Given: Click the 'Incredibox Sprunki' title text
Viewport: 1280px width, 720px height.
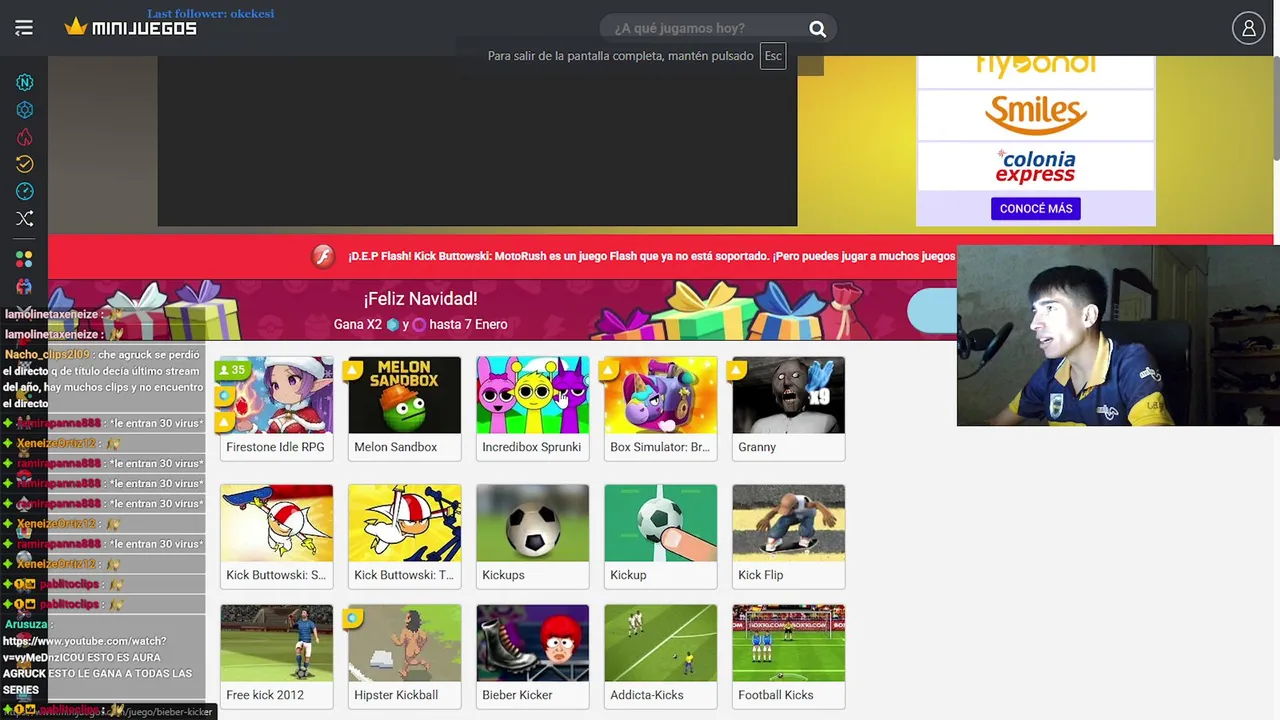Looking at the screenshot, I should pyautogui.click(x=531, y=447).
